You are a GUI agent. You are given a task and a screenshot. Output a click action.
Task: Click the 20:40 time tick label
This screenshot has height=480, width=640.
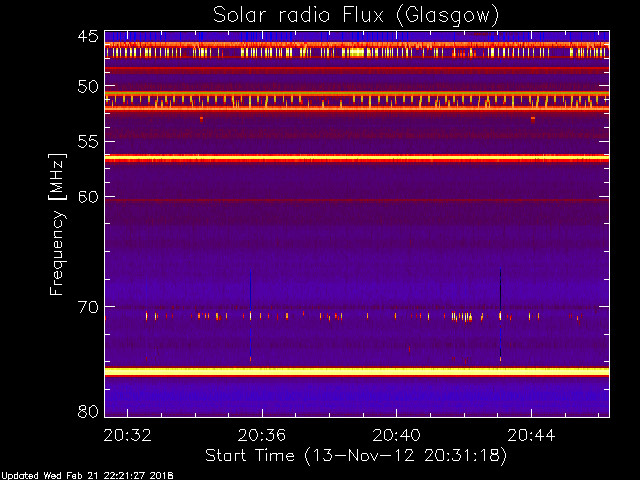click(x=396, y=435)
